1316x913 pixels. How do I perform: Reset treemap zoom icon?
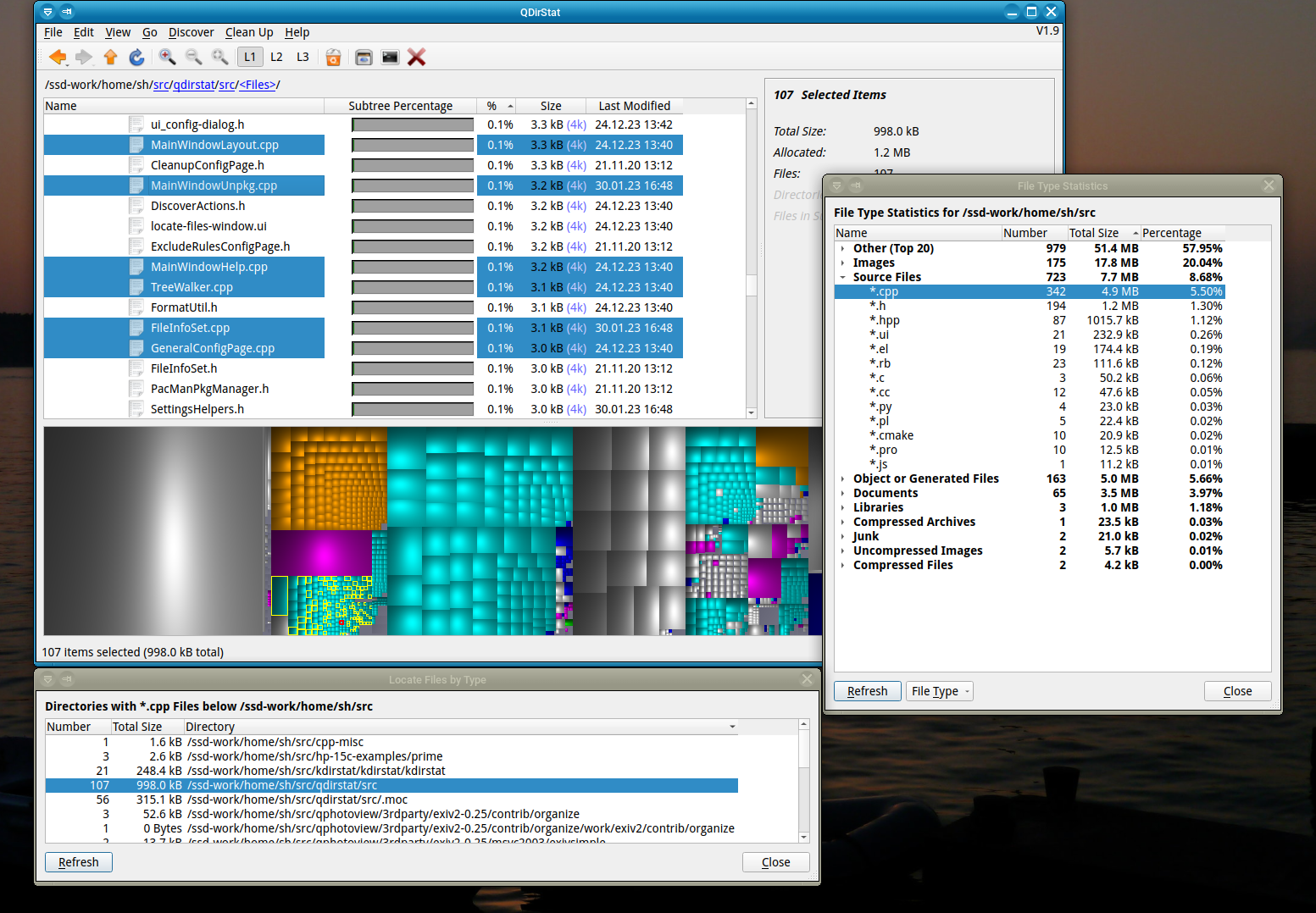[220, 57]
